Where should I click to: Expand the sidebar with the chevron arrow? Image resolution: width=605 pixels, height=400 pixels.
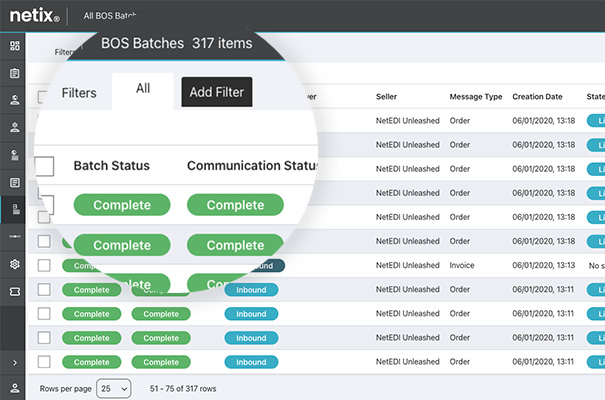point(15,363)
